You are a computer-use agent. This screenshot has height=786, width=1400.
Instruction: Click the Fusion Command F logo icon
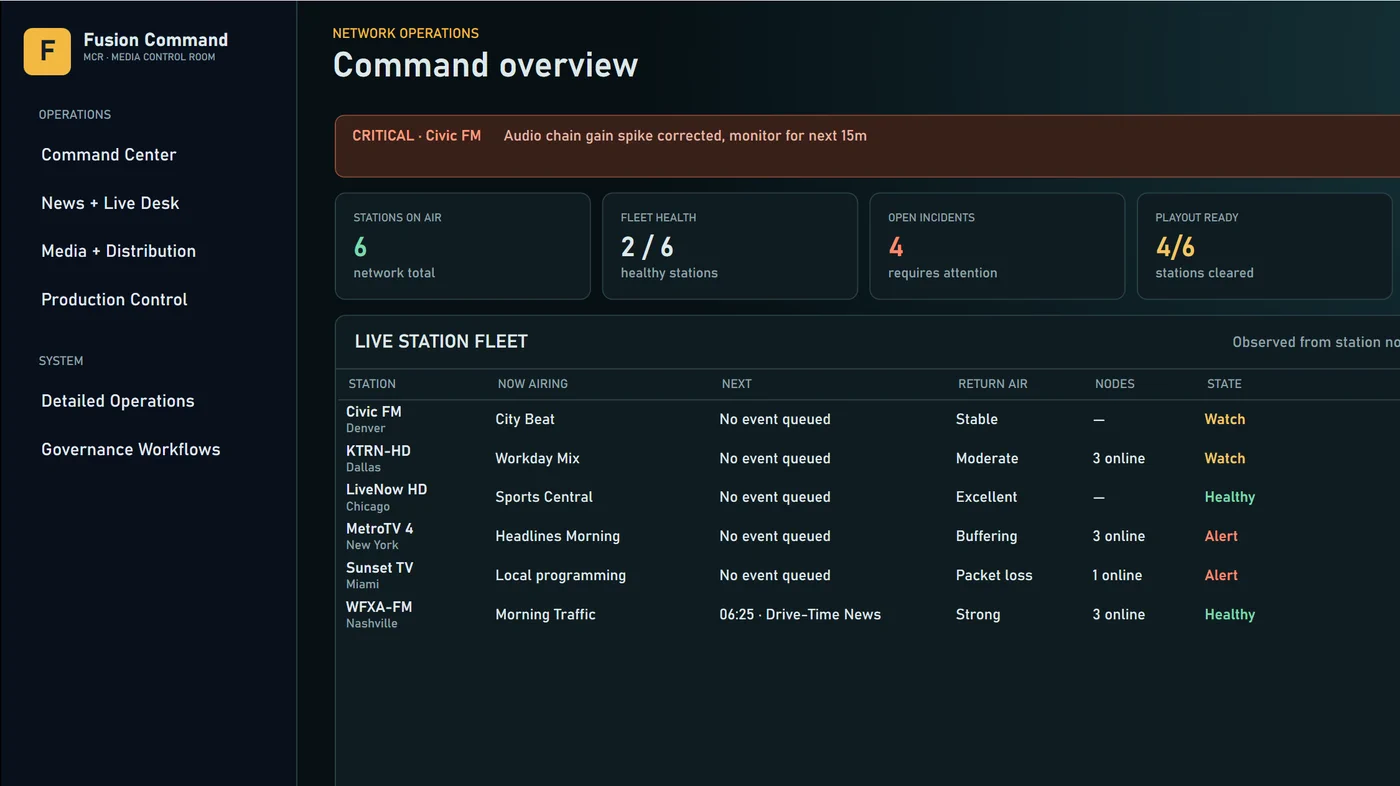(x=47, y=51)
